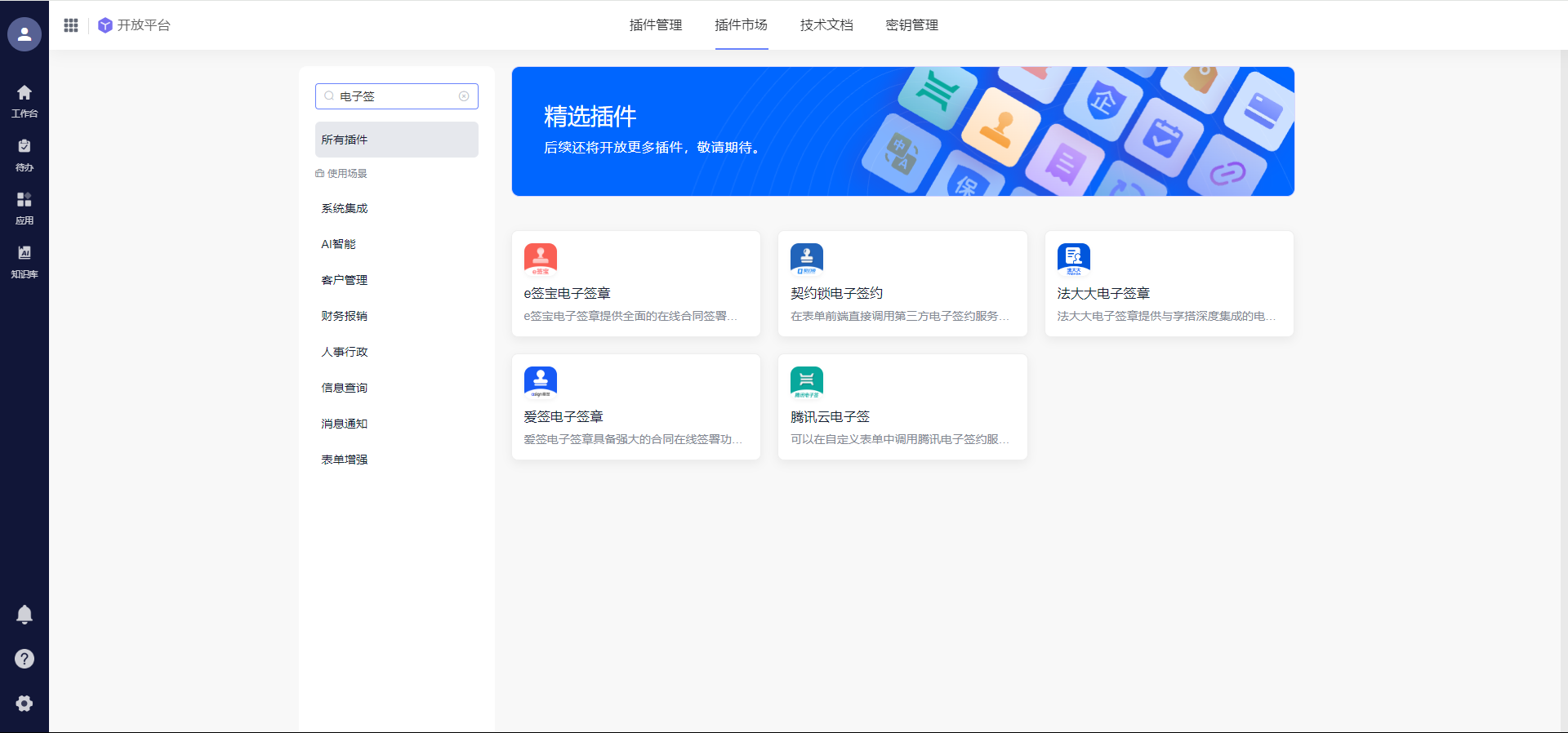1568x733 pixels.
Task: Open the help question mark icon
Action: click(24, 659)
